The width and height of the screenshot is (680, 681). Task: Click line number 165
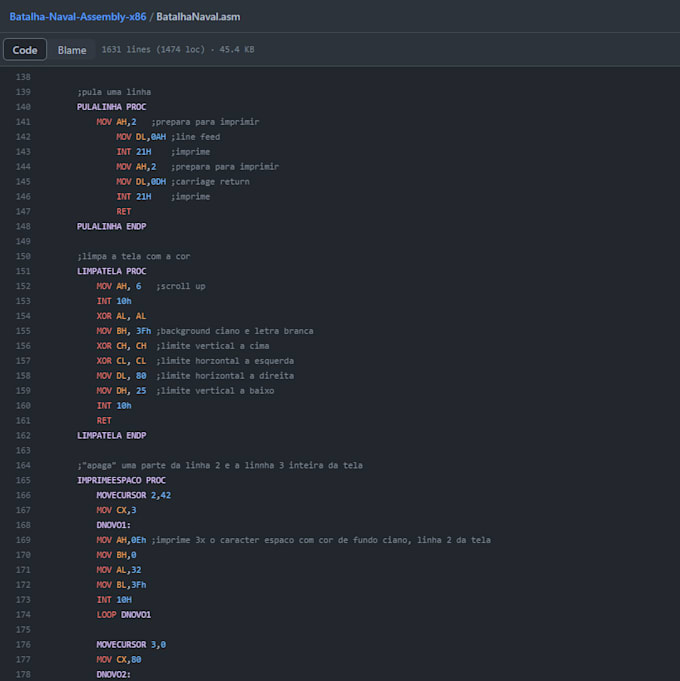click(x=23, y=480)
